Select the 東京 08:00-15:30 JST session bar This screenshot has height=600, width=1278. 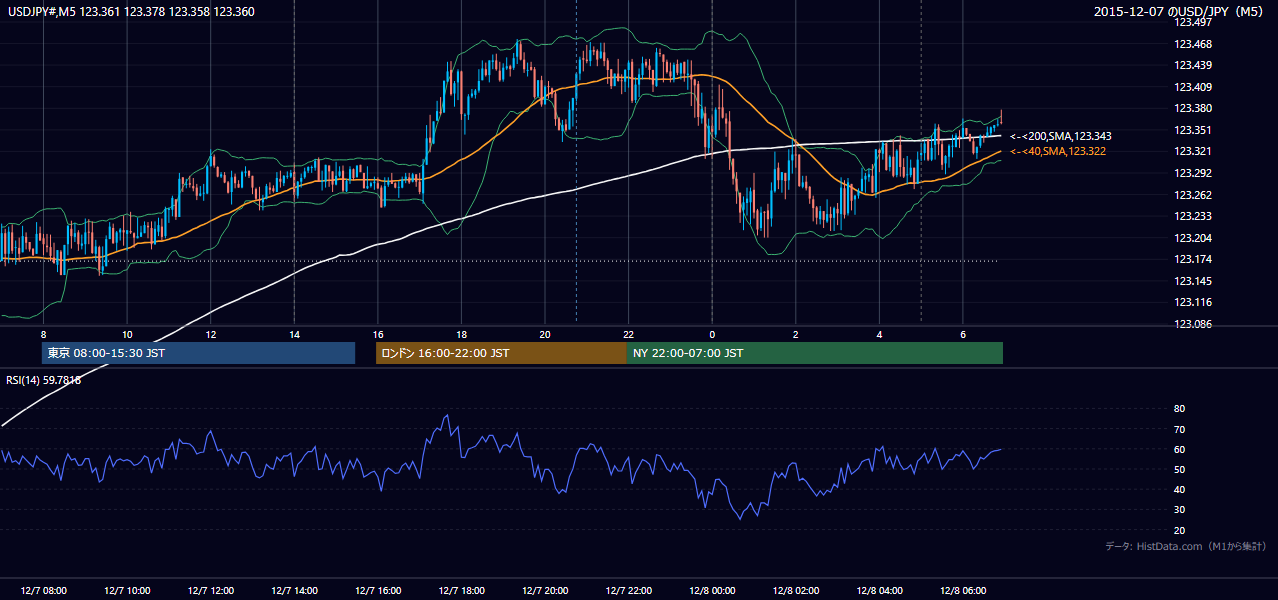pyautogui.click(x=198, y=353)
